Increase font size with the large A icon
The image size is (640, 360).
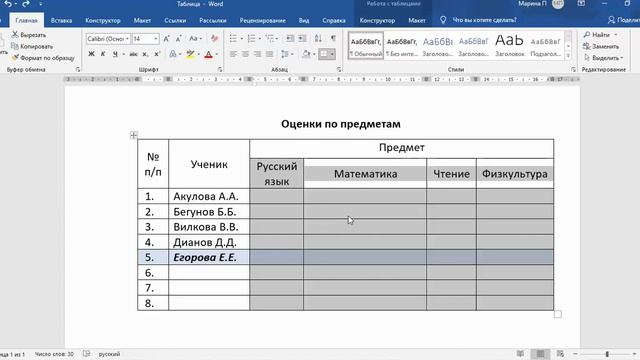[166, 39]
